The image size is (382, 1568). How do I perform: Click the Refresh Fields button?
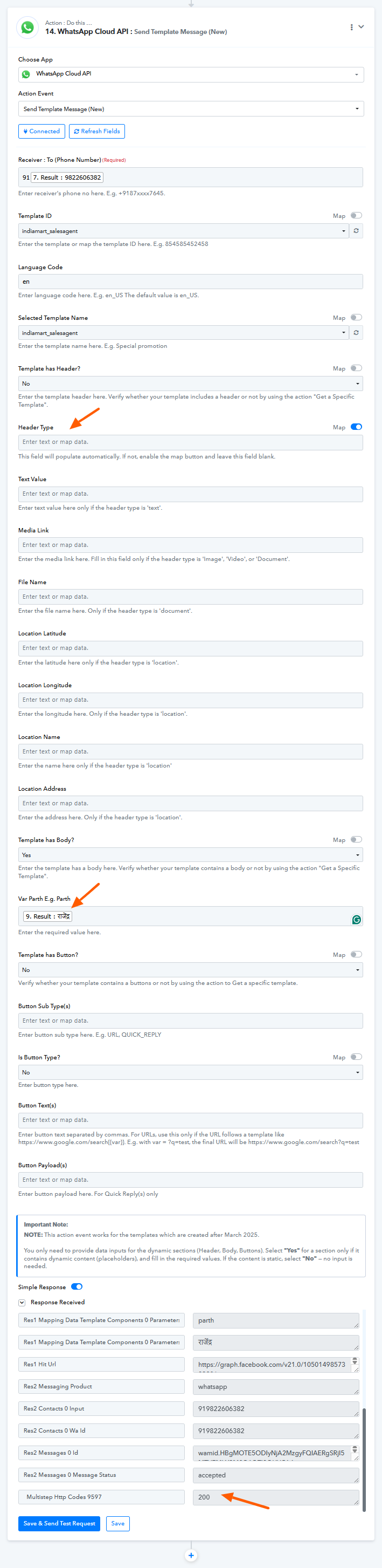tap(97, 132)
